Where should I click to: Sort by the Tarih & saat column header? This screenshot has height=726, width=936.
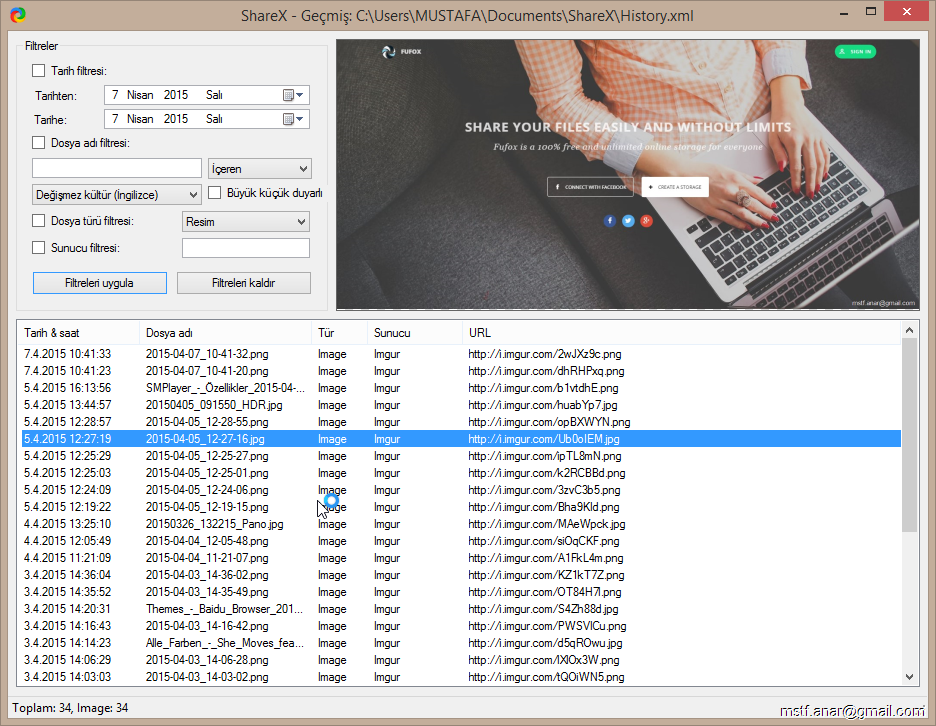pyautogui.click(x=78, y=333)
